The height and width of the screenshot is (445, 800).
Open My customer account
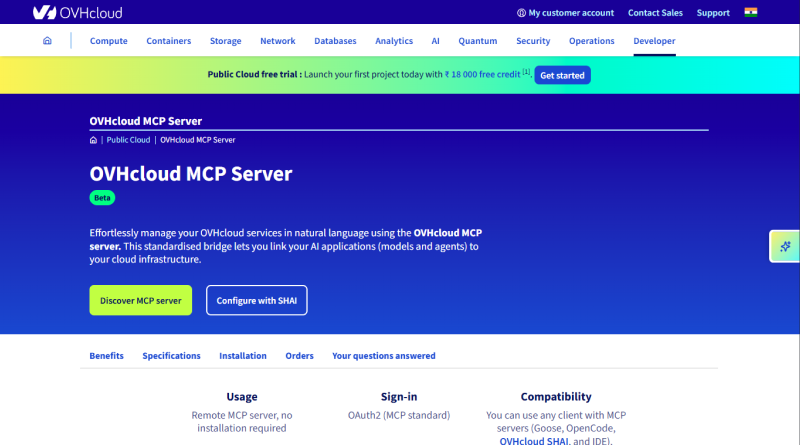(x=565, y=13)
